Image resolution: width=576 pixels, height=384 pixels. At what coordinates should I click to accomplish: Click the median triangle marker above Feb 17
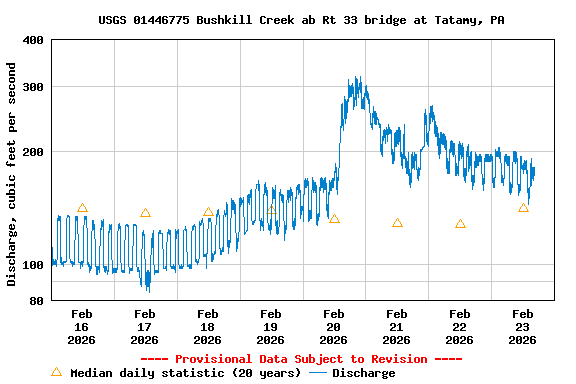[145, 213]
